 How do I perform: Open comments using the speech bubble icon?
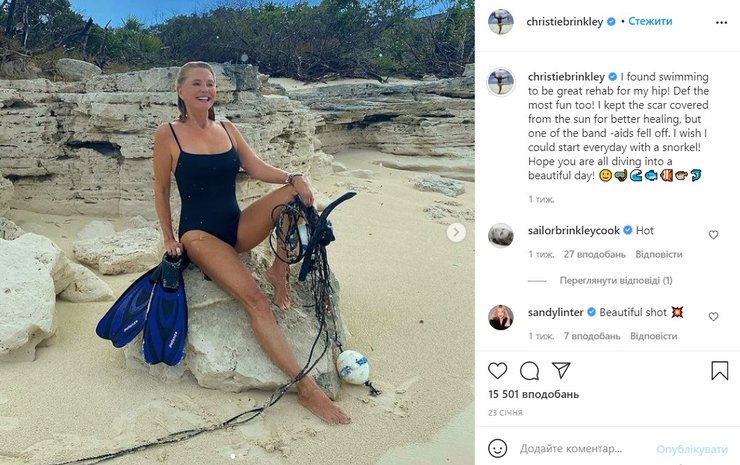coord(530,370)
